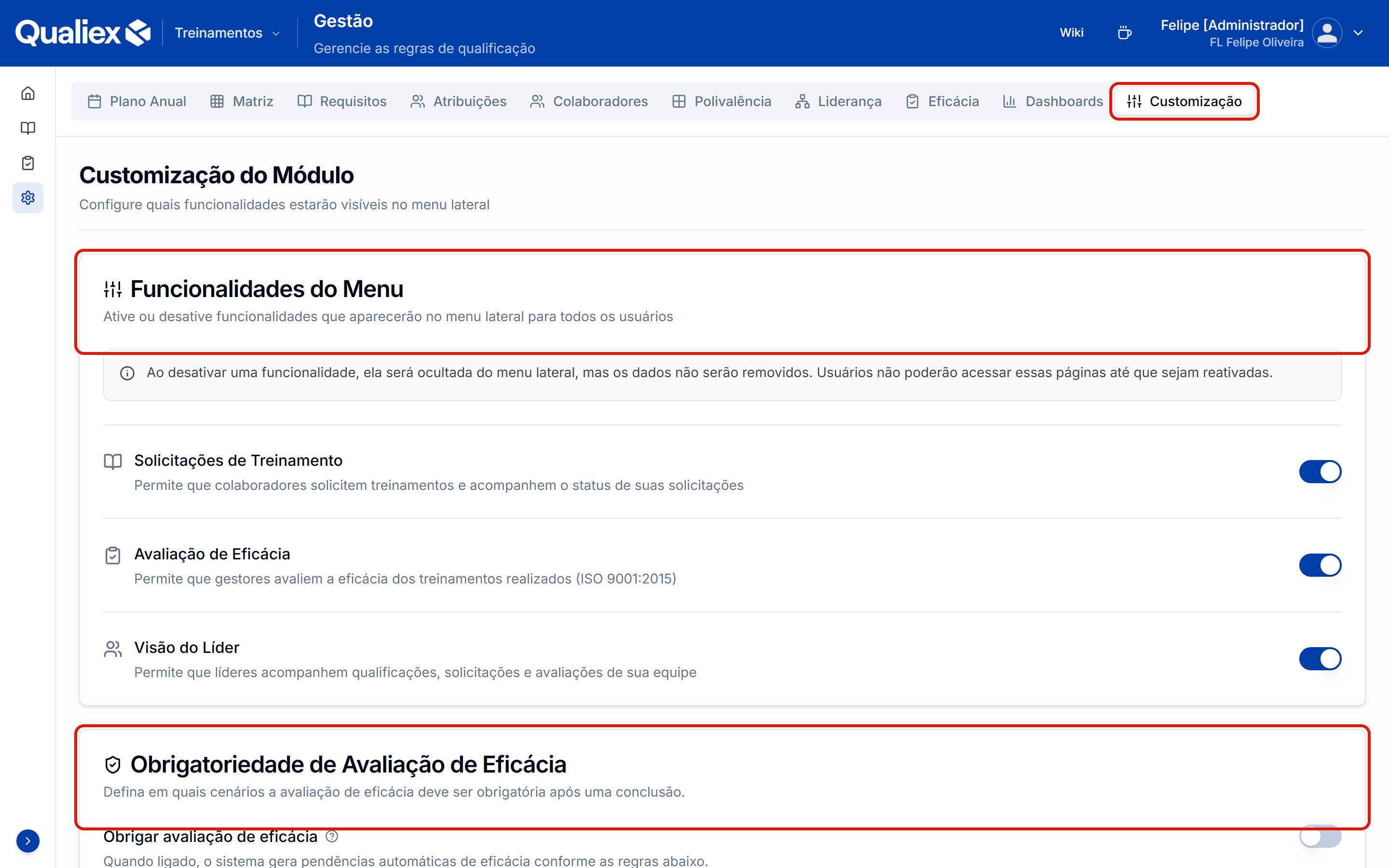Viewport: 1389px width, 868px height.
Task: Click the clipboard icon beside Avaliação de Eficácia
Action: click(112, 555)
